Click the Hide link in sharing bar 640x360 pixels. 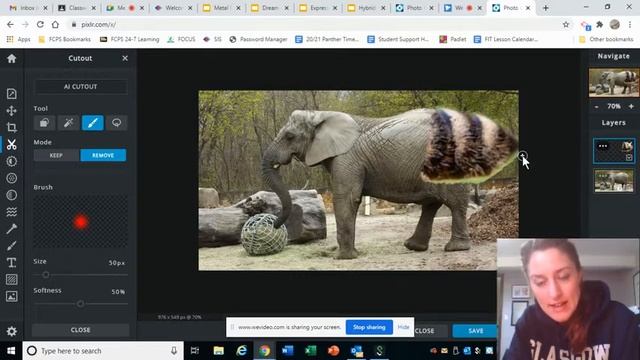pos(403,327)
